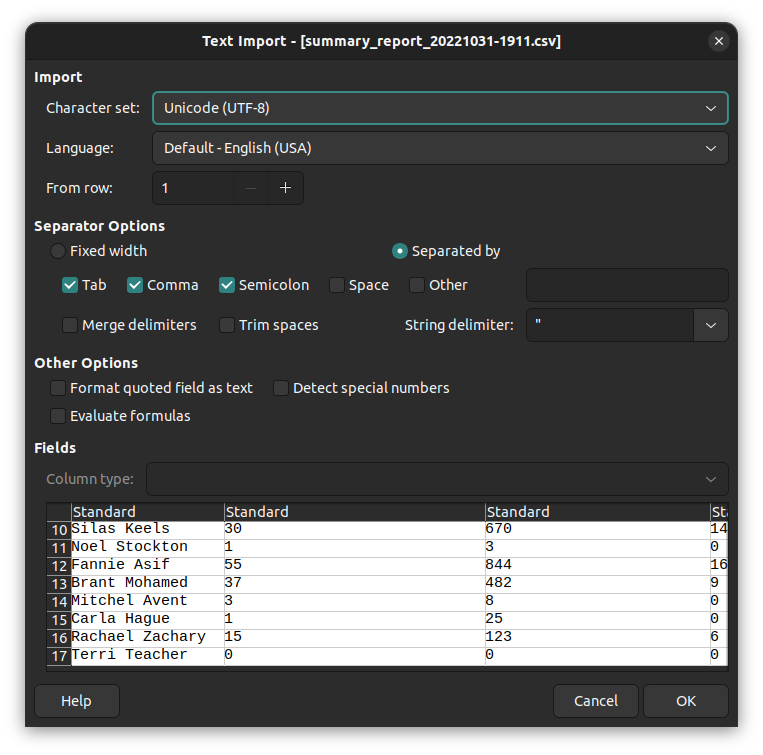
Task: Click the Noel Stockton cell
Action: (x=147, y=547)
